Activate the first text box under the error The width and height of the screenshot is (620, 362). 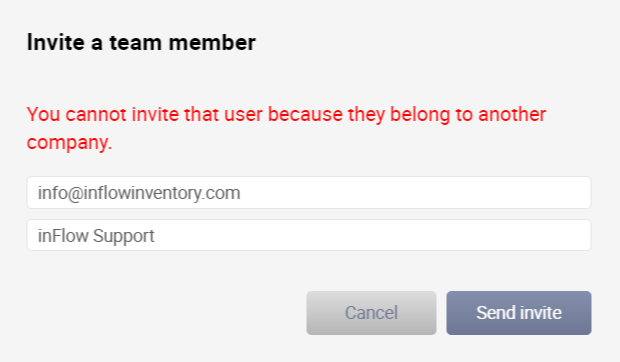pyautogui.click(x=309, y=192)
